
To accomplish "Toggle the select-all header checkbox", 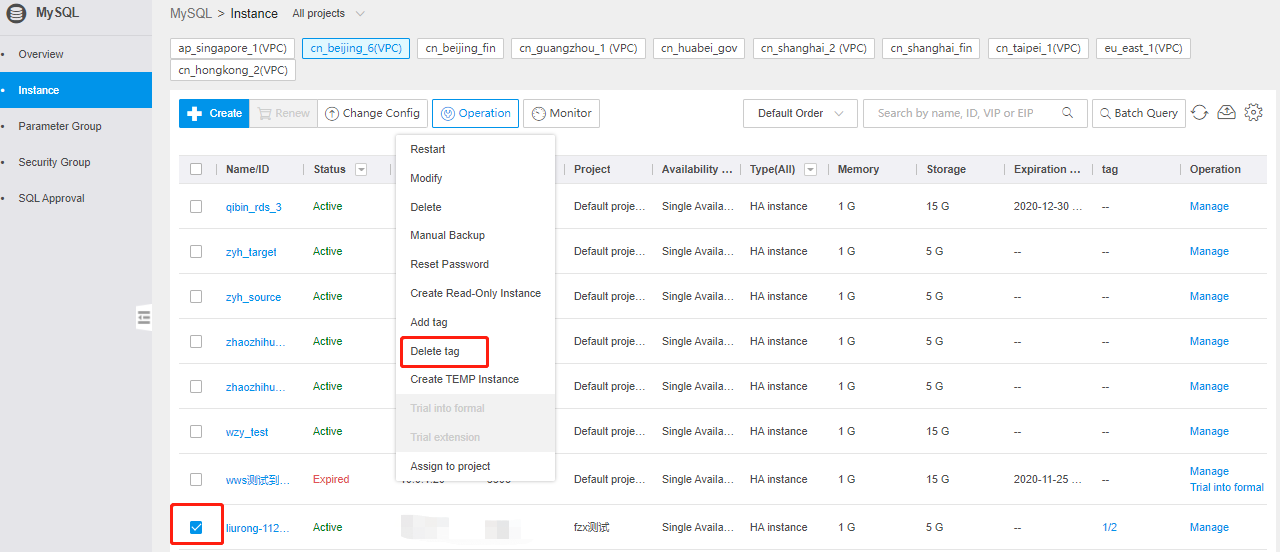I will (196, 169).
